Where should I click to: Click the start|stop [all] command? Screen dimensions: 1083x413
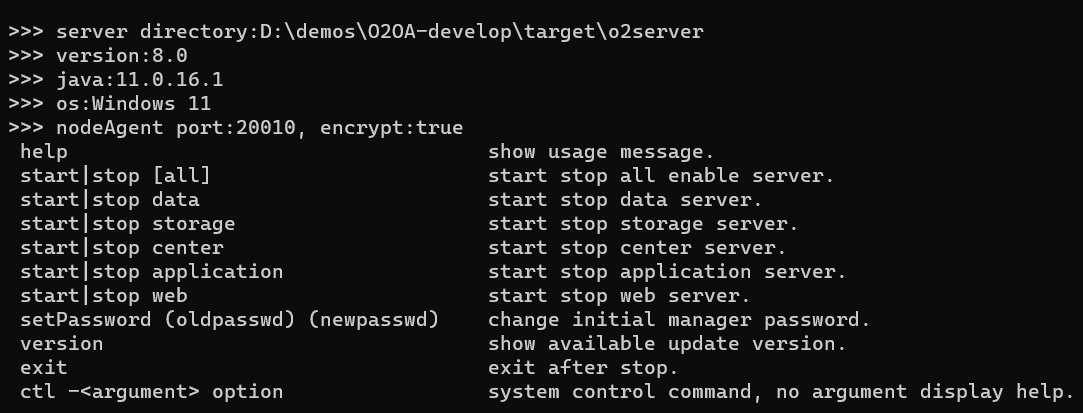(x=116, y=175)
